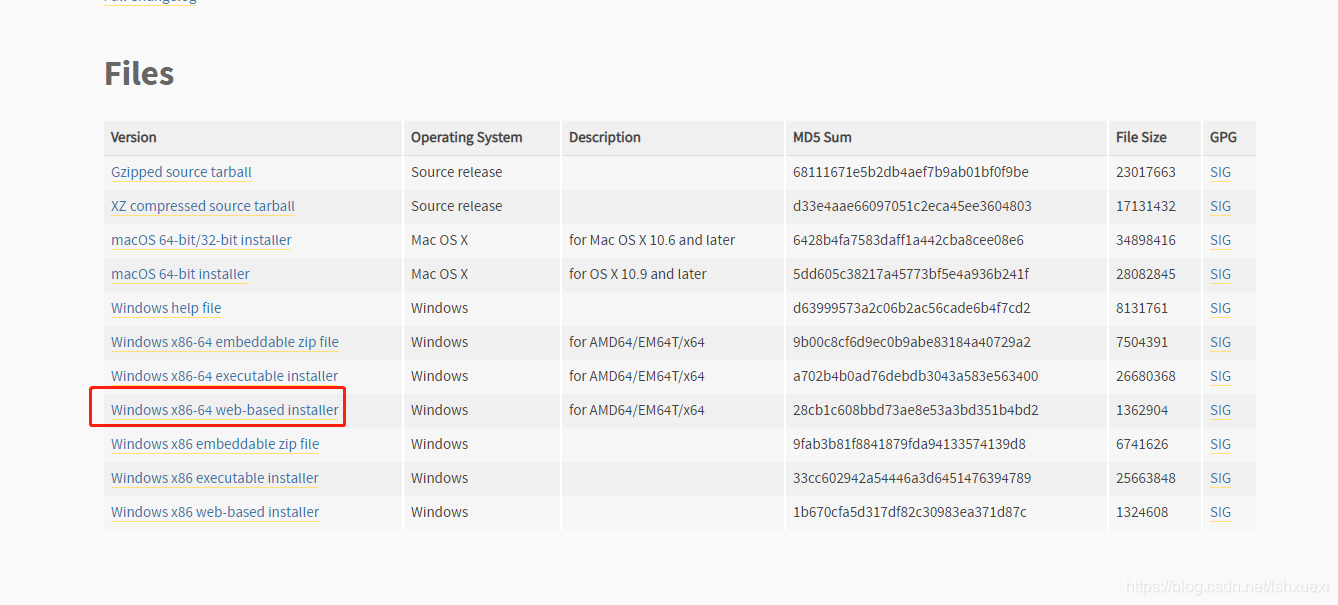Viewport: 1338px width, 605px height.
Task: Open SIG link for XZ compressed tarball
Action: 1220,206
